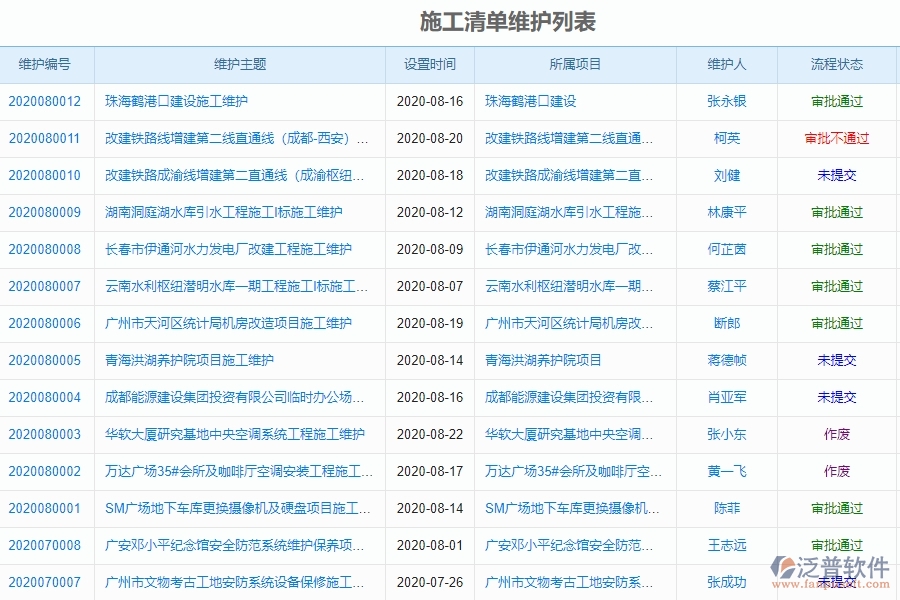Click 作废 status on 华软大厦研究基地 row
This screenshot has height=600, width=900.
(x=836, y=434)
